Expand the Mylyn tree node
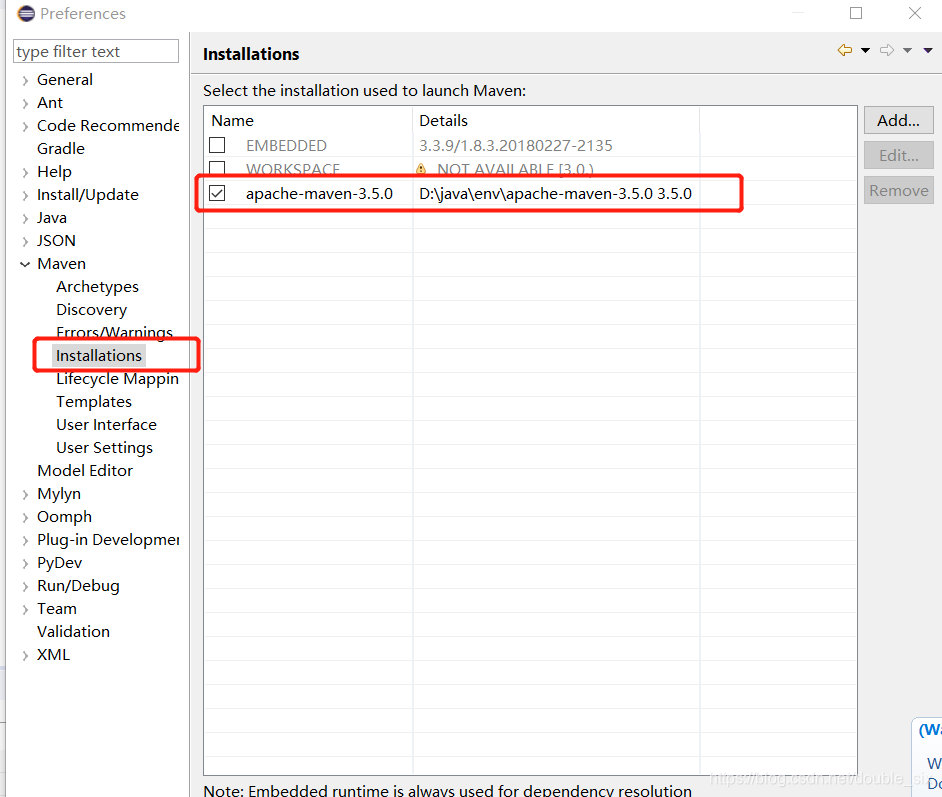Image resolution: width=942 pixels, height=797 pixels. click(25, 494)
